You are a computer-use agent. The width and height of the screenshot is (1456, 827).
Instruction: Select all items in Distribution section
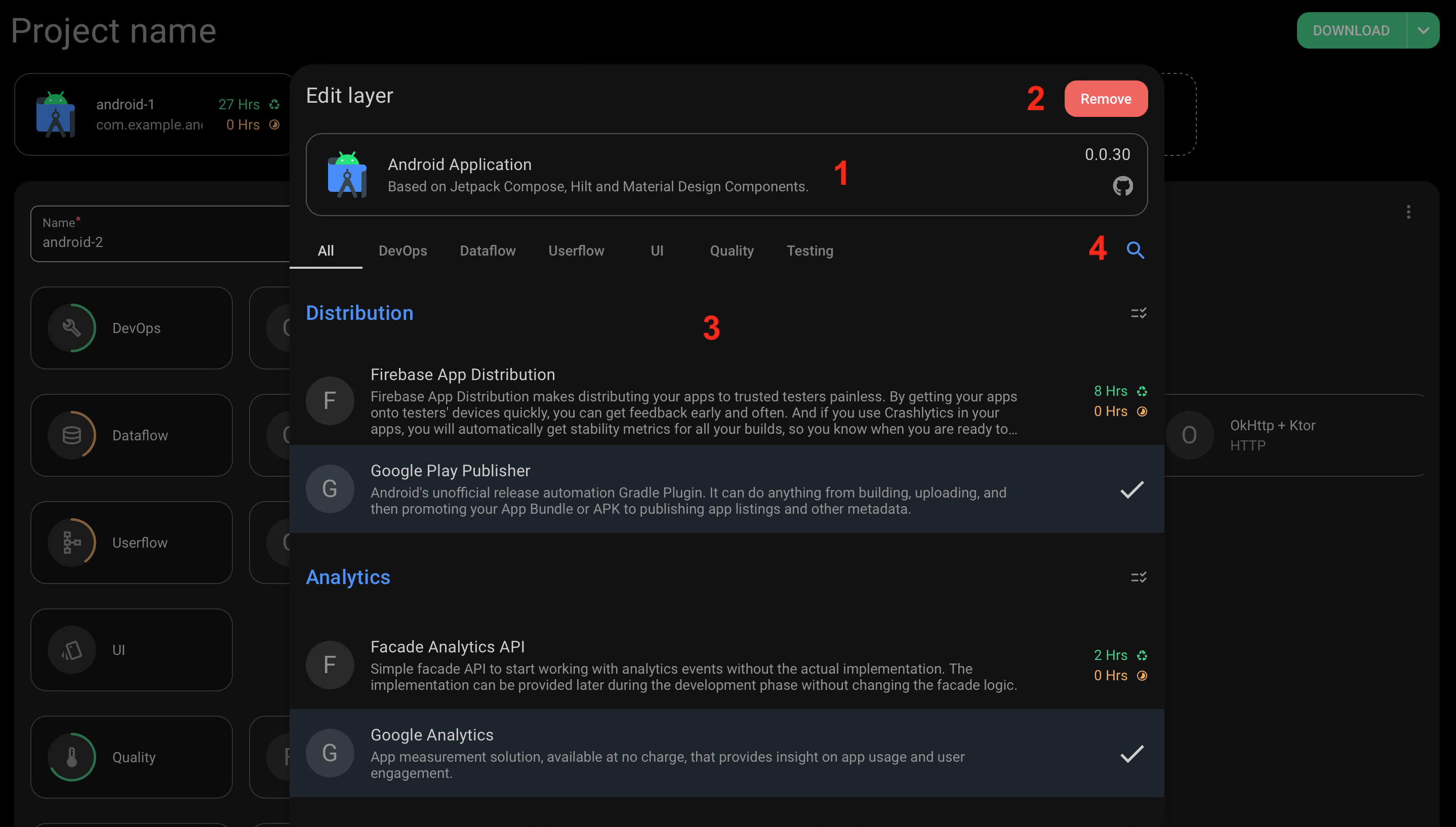[1139, 313]
